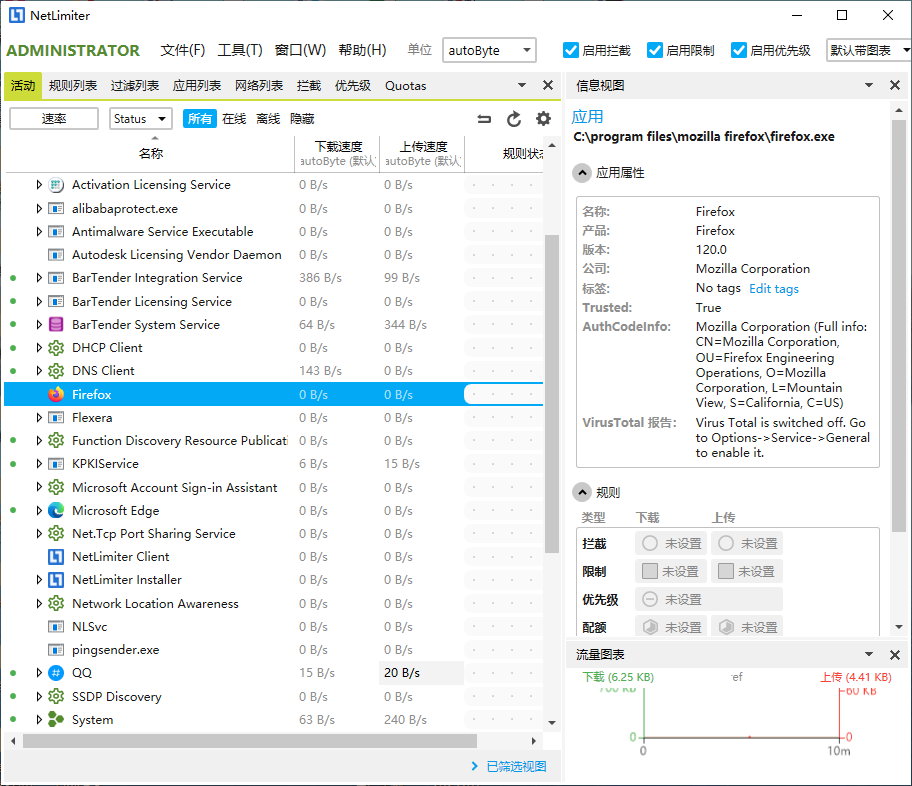The image size is (912, 786).
Task: Filter by 离线 apps
Action: tap(268, 119)
